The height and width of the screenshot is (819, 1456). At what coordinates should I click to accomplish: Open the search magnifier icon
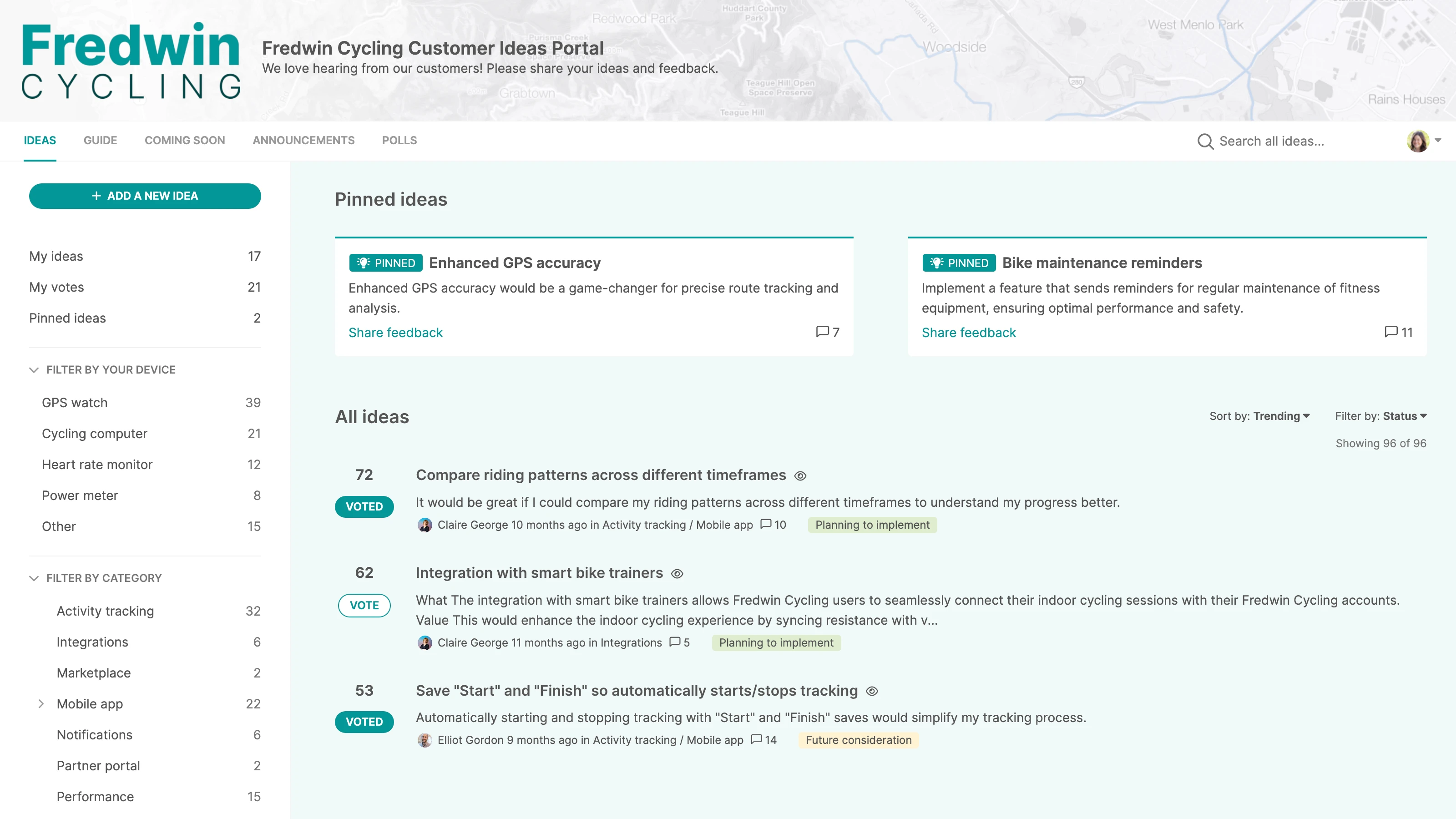(x=1206, y=142)
